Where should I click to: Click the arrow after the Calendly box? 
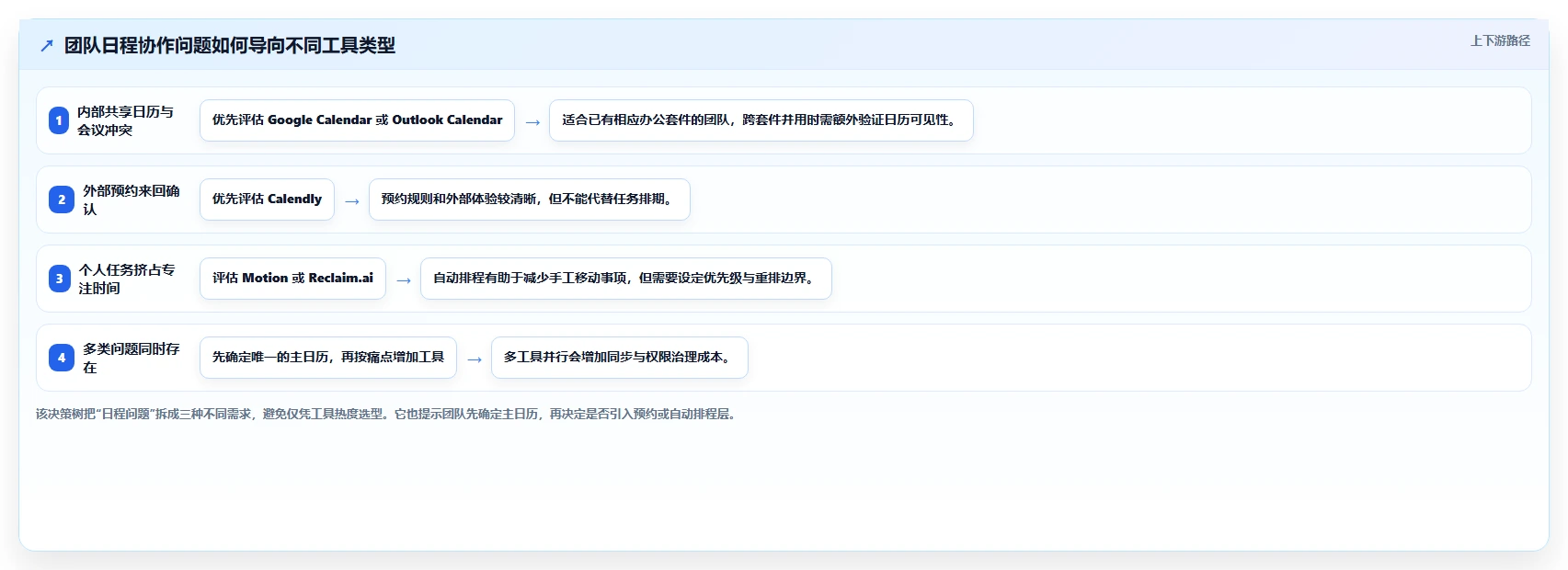pos(352,200)
